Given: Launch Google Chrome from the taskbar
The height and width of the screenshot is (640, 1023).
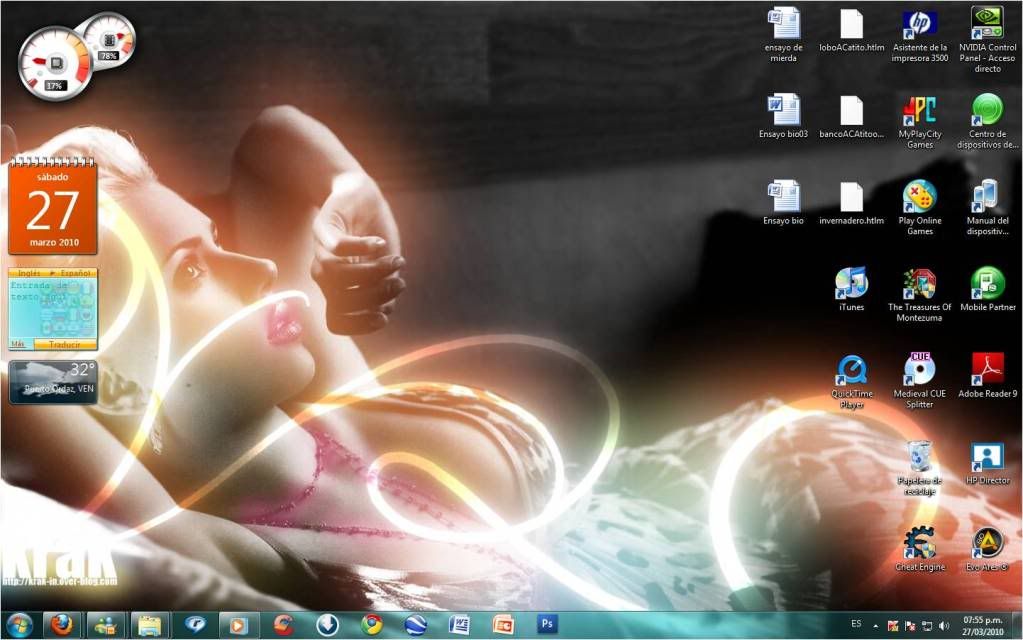Looking at the screenshot, I should click(372, 625).
